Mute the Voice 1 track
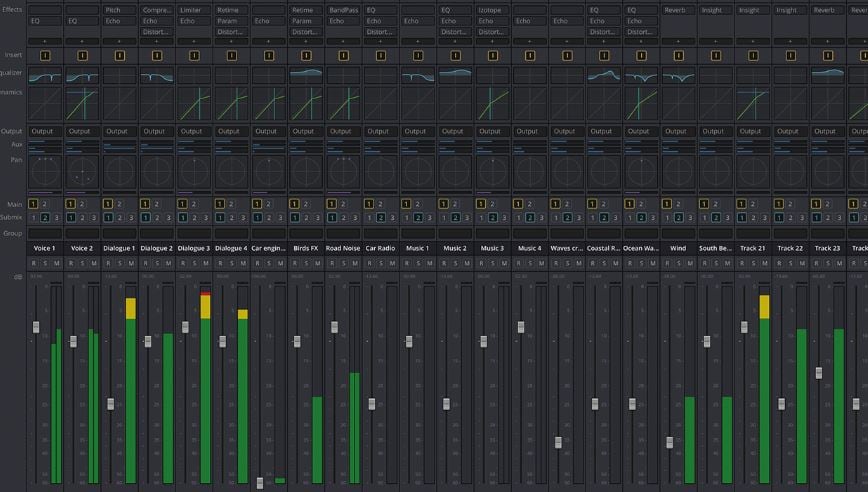 [x=56, y=263]
